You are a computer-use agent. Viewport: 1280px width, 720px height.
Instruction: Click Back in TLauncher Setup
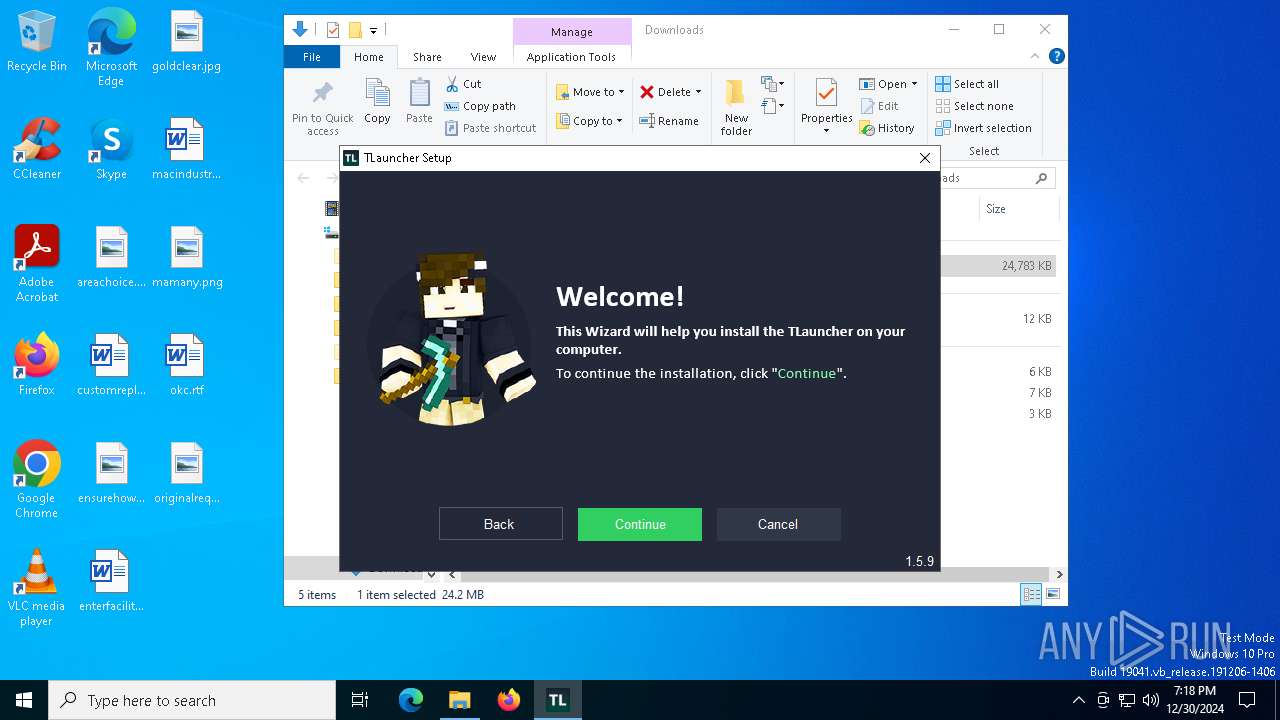click(x=499, y=524)
